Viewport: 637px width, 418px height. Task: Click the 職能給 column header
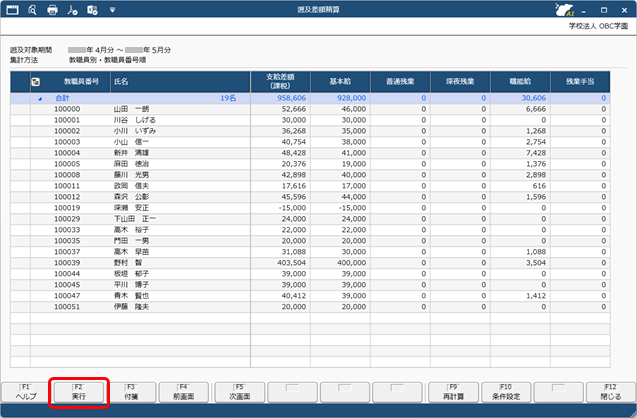click(520, 82)
